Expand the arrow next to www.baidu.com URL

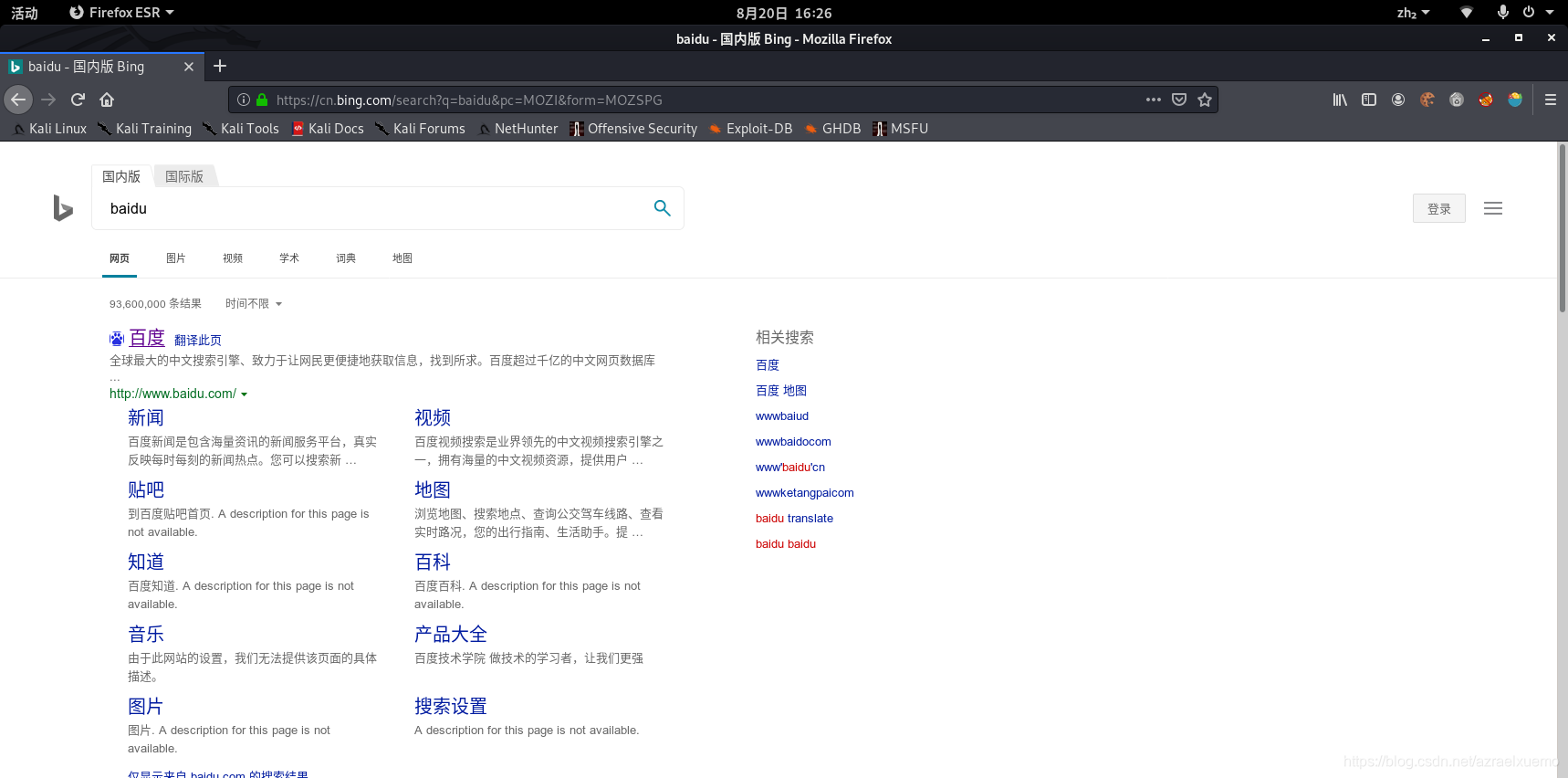coord(245,394)
